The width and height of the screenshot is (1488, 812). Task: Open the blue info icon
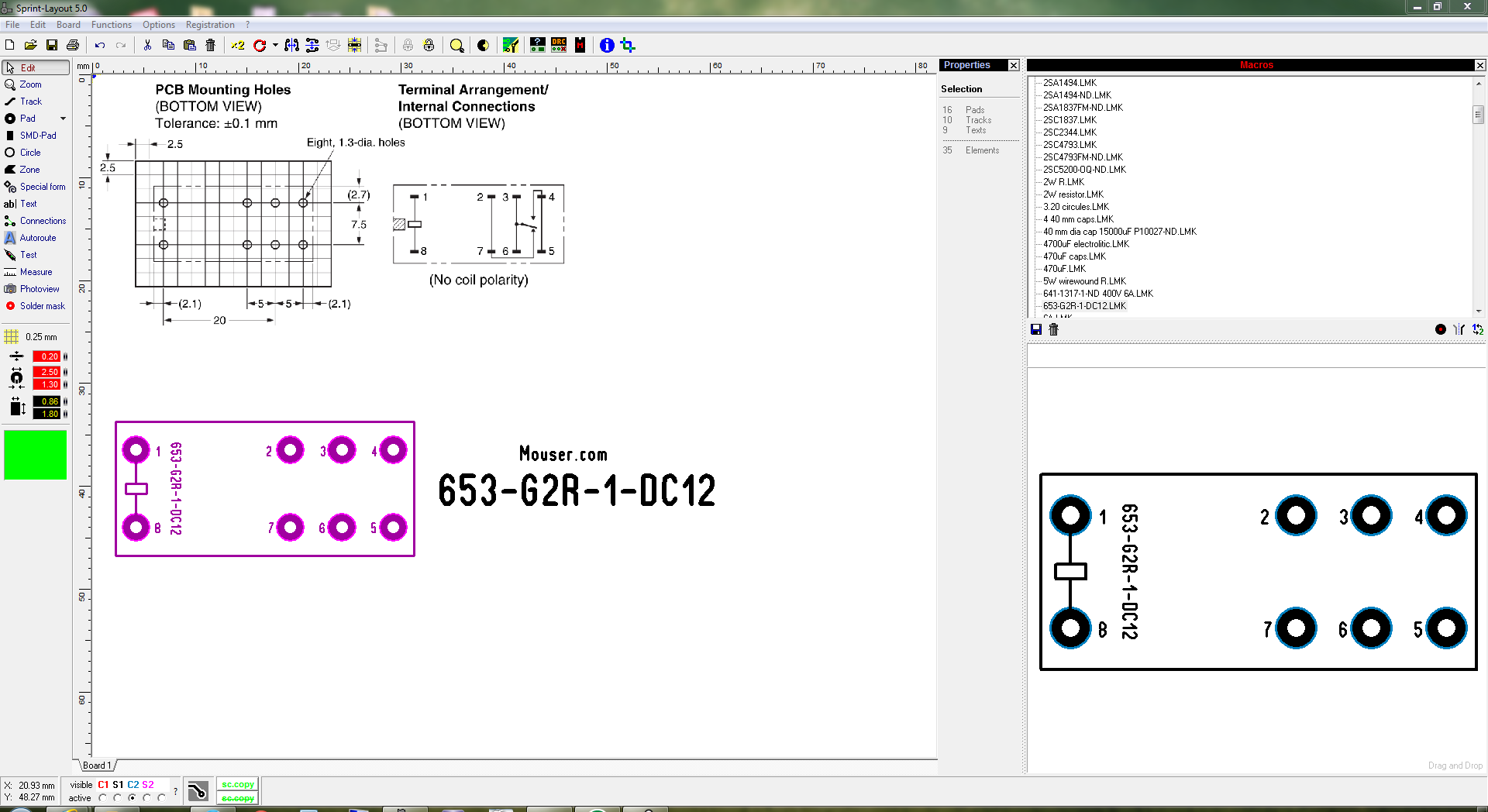point(607,46)
